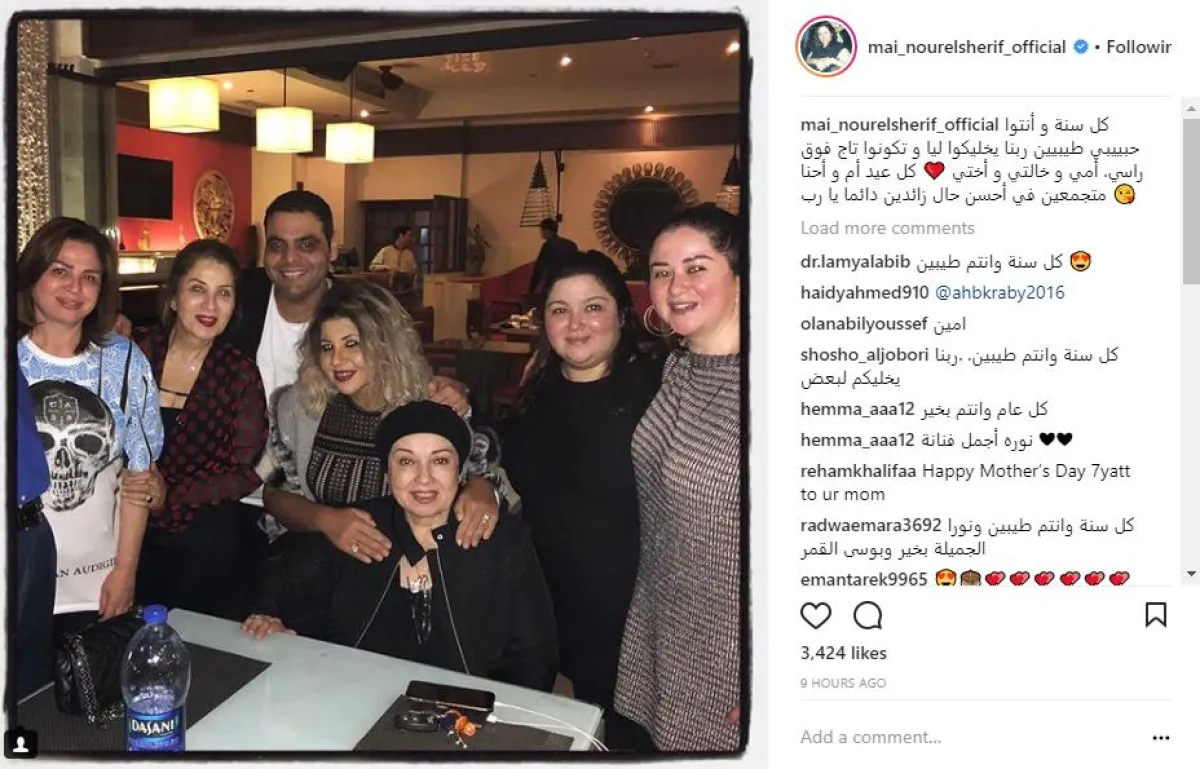Open the three-dot more options menu
Viewport: 1200px width, 769px height.
[x=1160, y=738]
